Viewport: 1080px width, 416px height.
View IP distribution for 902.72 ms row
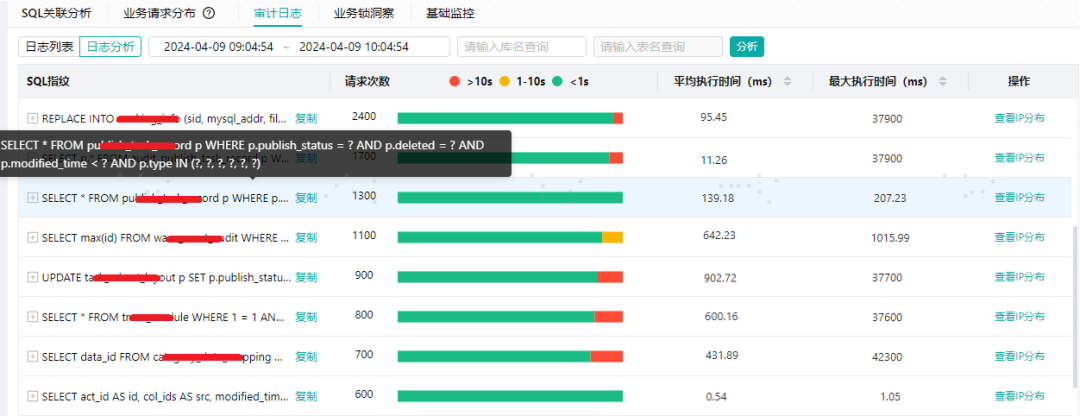pos(1019,277)
